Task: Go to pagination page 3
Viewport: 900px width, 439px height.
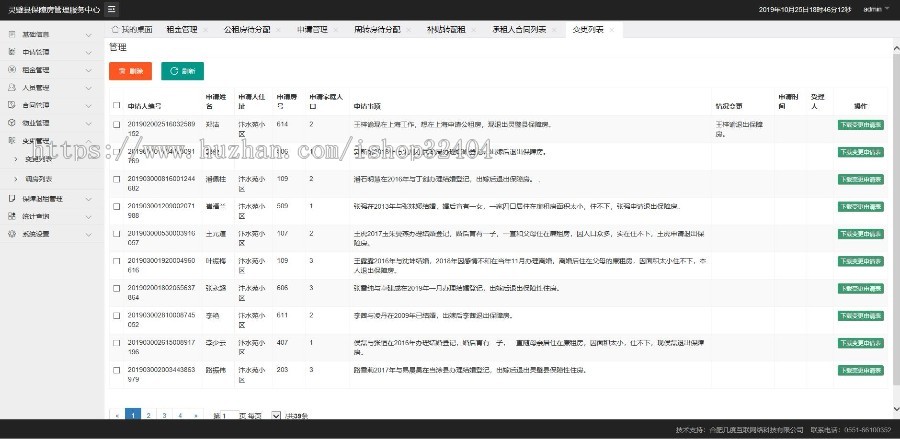Action: [164, 415]
